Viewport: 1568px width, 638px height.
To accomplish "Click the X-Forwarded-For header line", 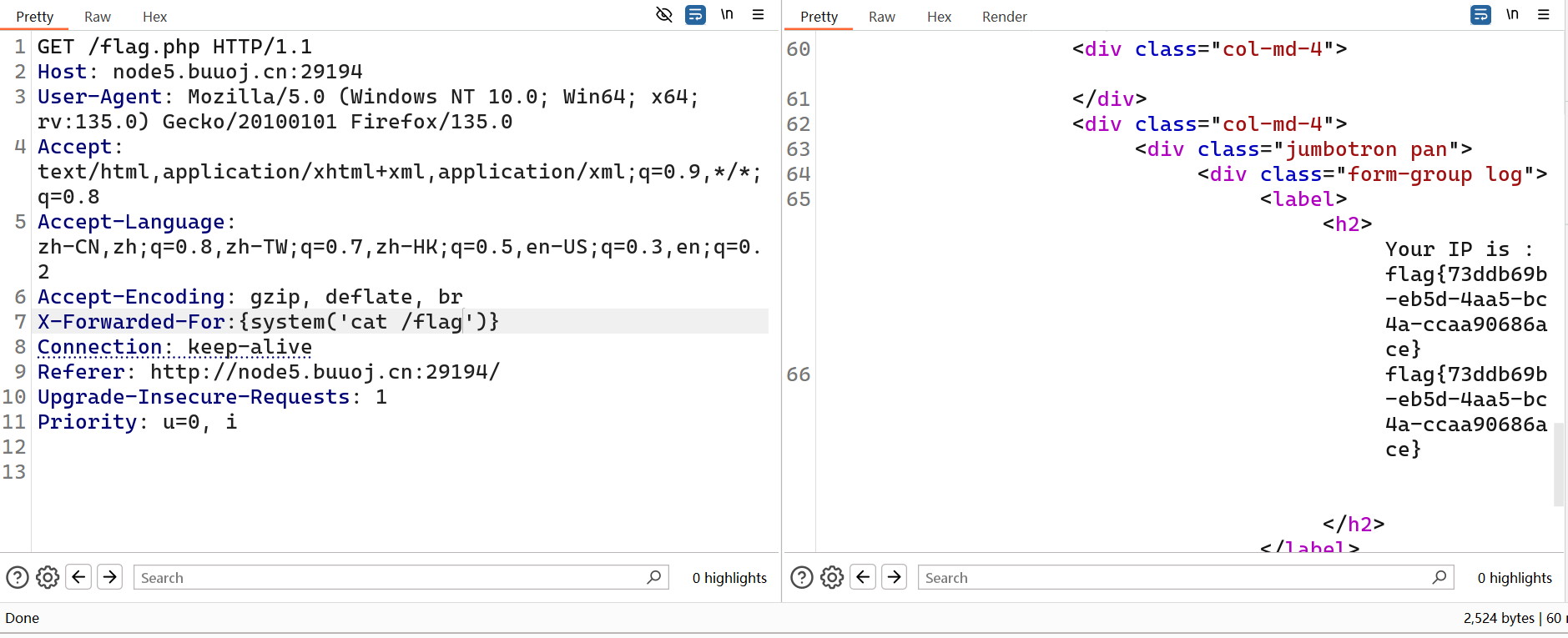I will (x=268, y=322).
